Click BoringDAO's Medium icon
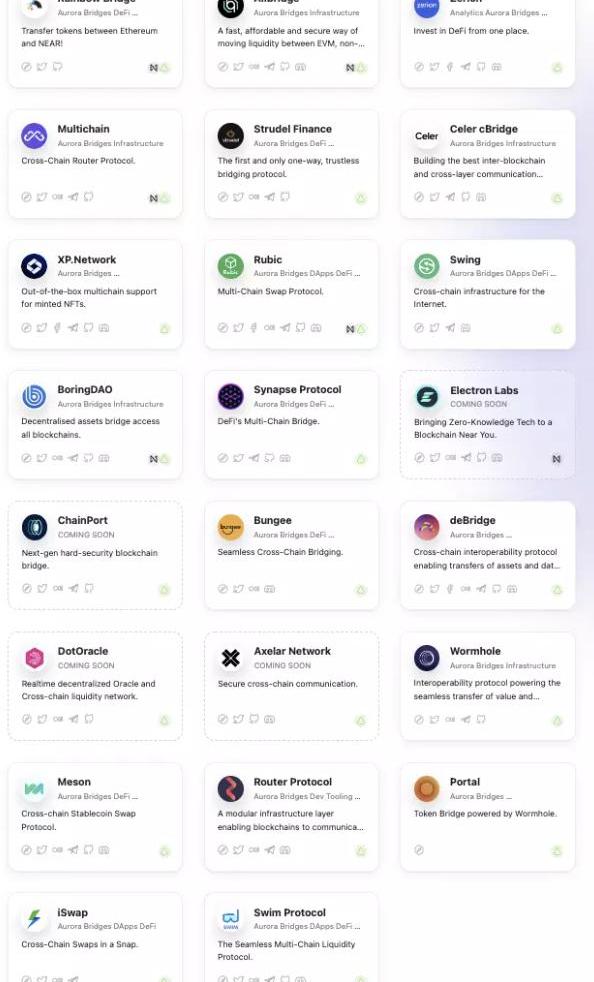594x982 pixels. [x=57, y=458]
